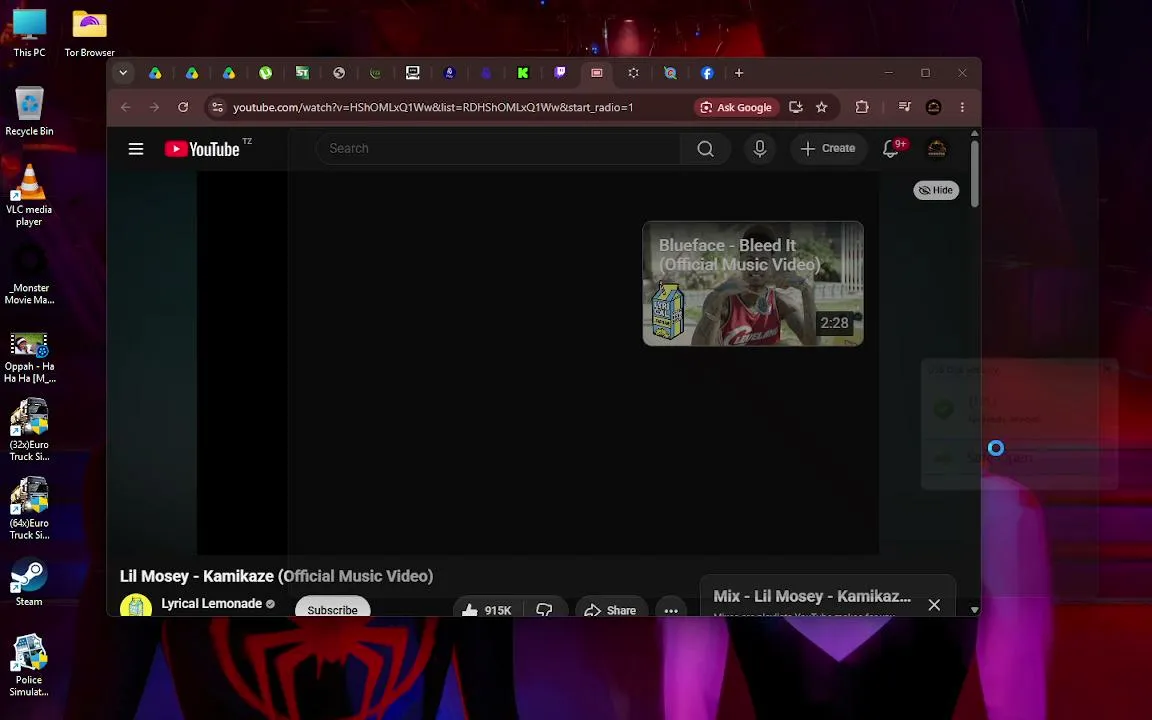Open YouTube notifications bell

click(891, 148)
